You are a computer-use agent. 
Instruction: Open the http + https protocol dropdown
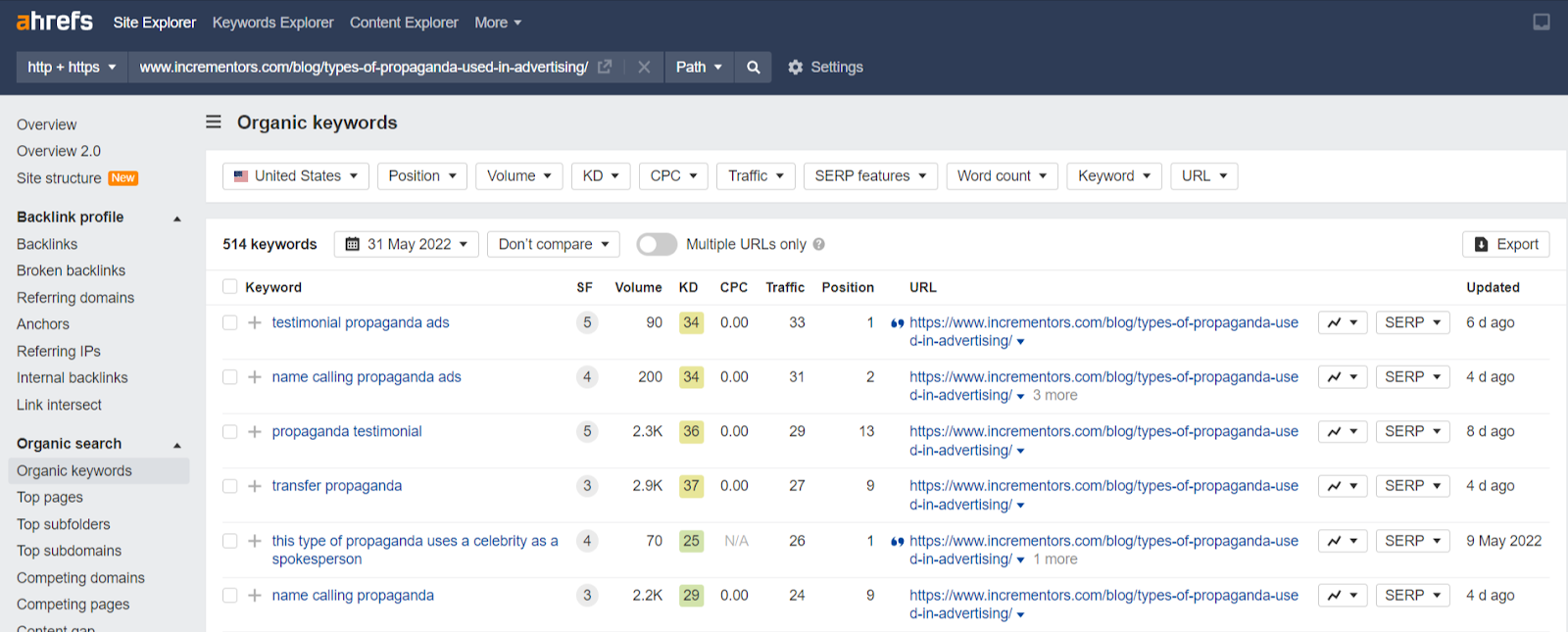[72, 68]
